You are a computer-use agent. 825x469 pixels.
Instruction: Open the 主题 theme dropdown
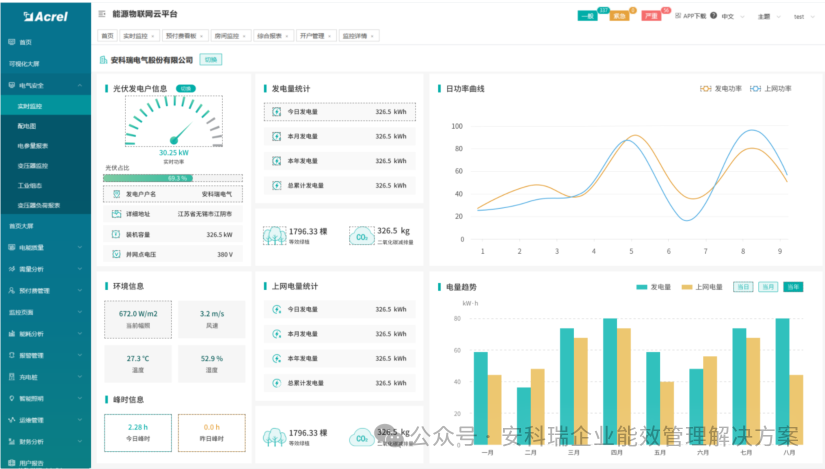(x=769, y=16)
